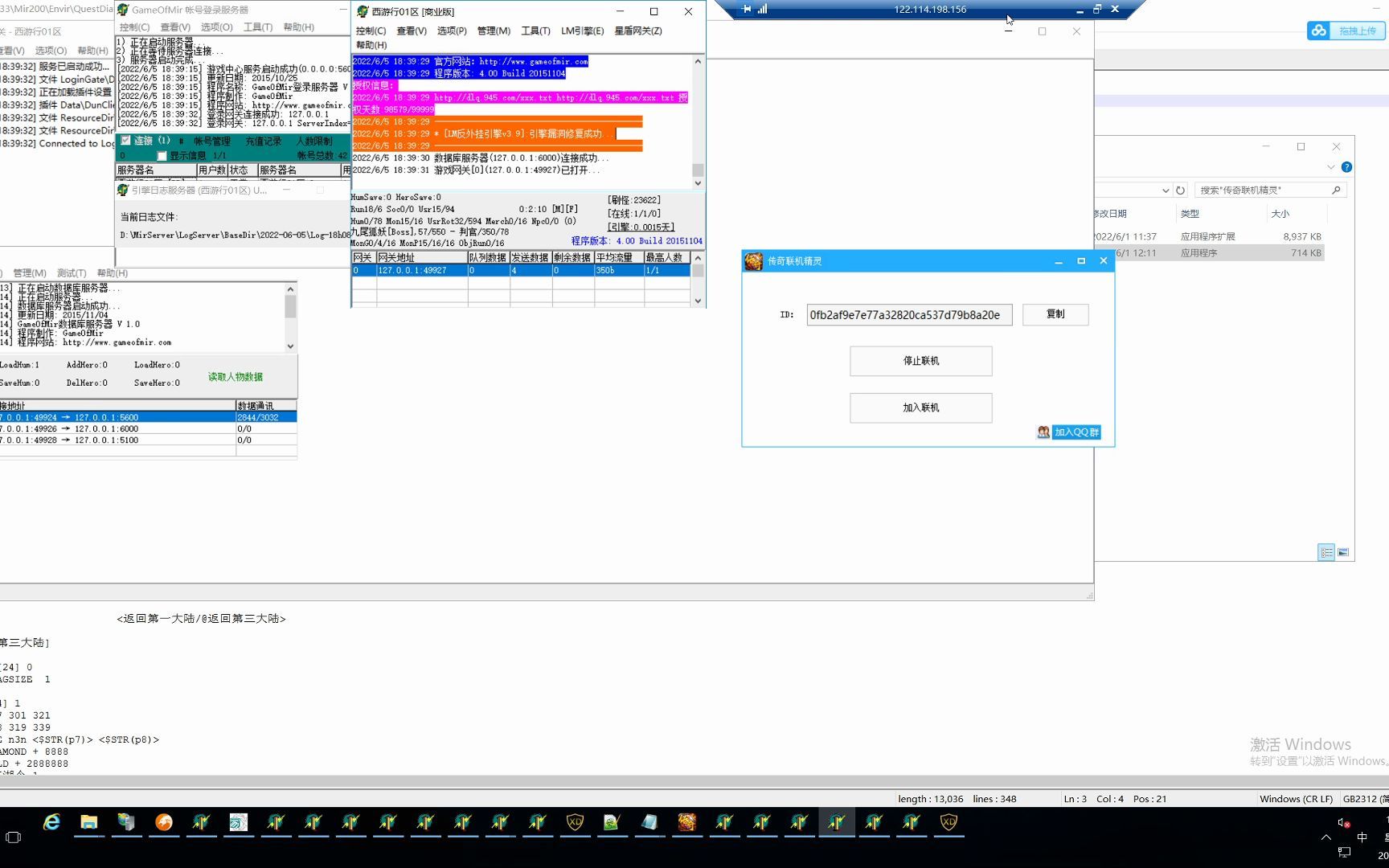Open 工具(T) menu in login server window
The width and height of the screenshot is (1389, 868).
tap(258, 27)
